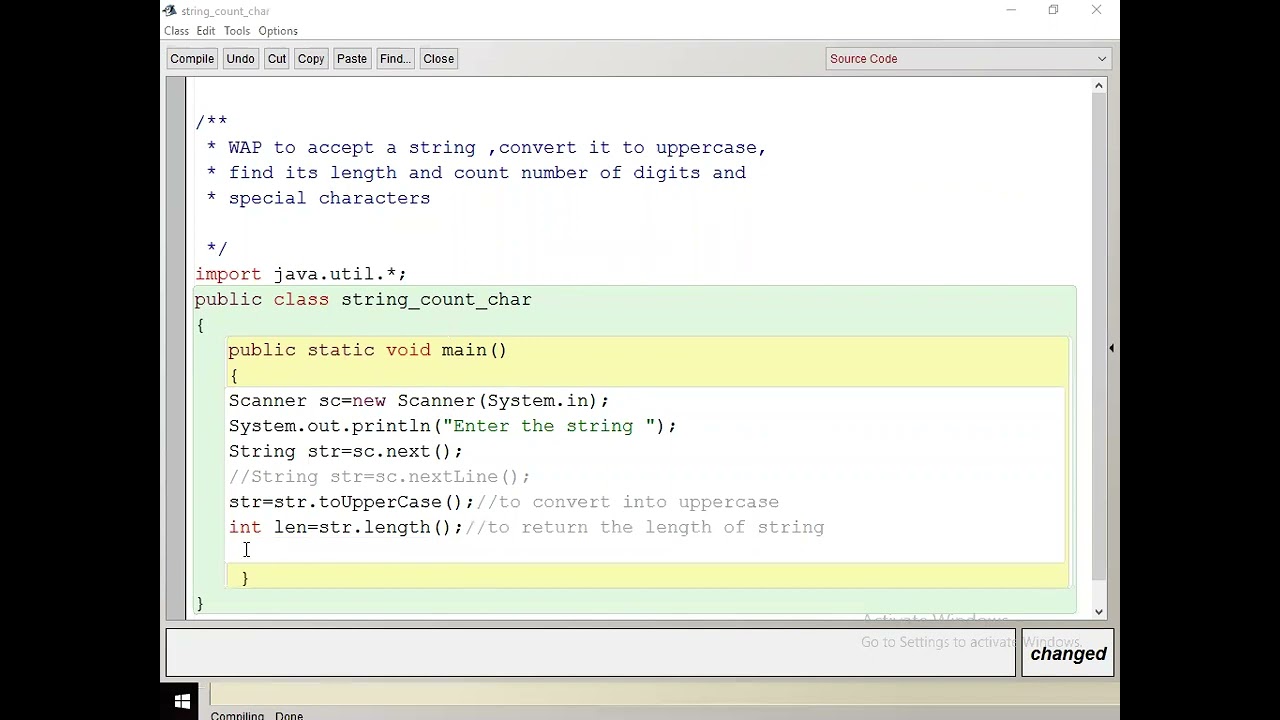1280x720 pixels.
Task: Click the Cut toolbar button
Action: [277, 59]
